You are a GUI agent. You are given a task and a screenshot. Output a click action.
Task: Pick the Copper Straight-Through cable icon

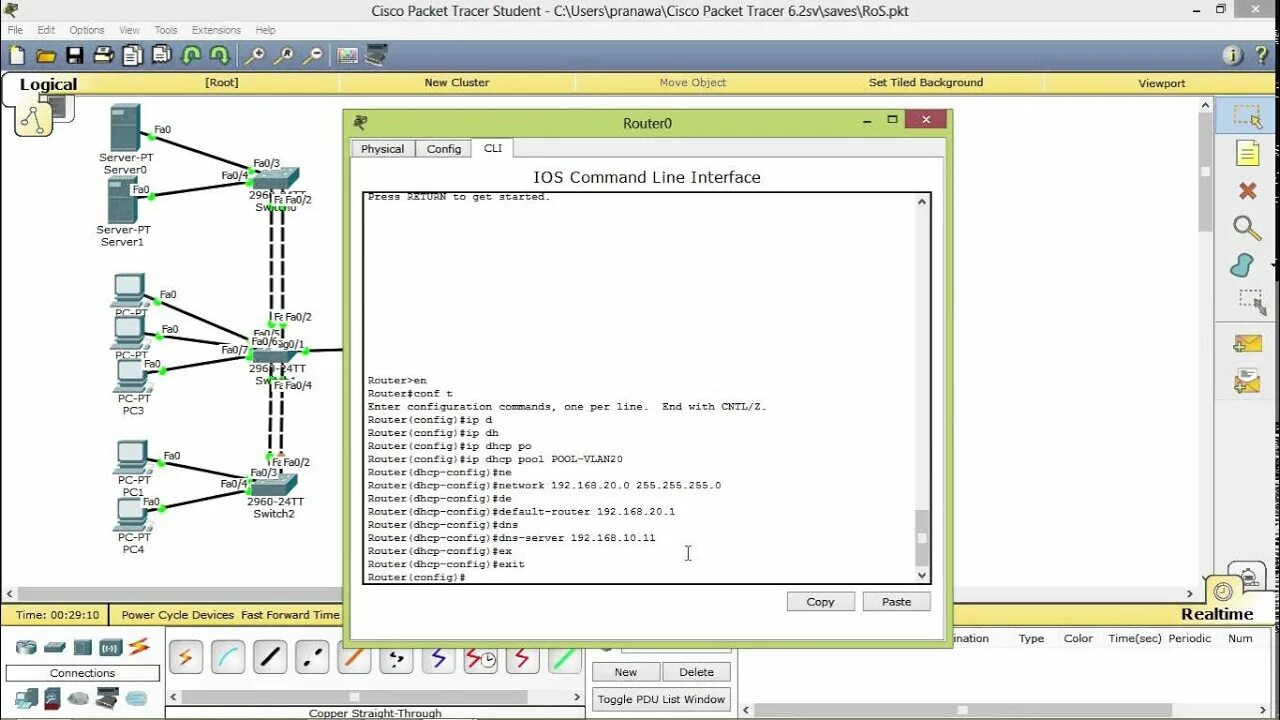270,657
